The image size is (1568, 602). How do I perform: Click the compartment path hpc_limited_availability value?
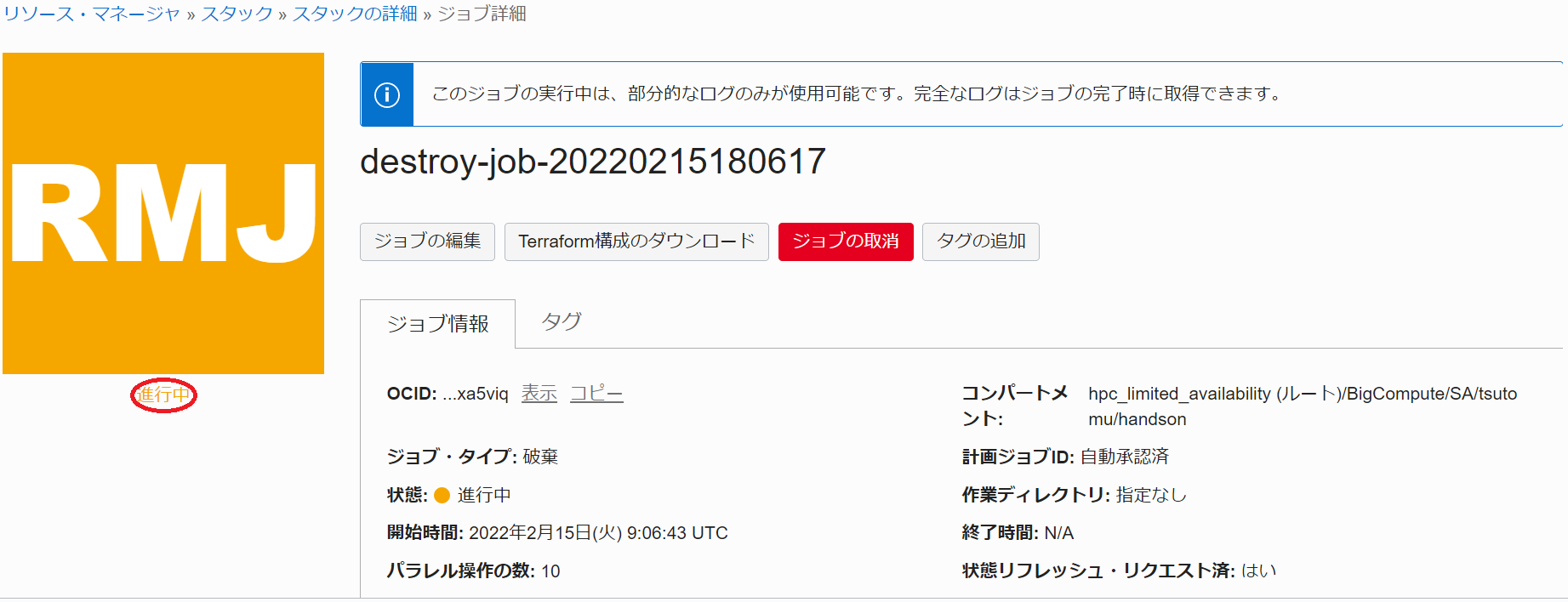tap(1302, 406)
